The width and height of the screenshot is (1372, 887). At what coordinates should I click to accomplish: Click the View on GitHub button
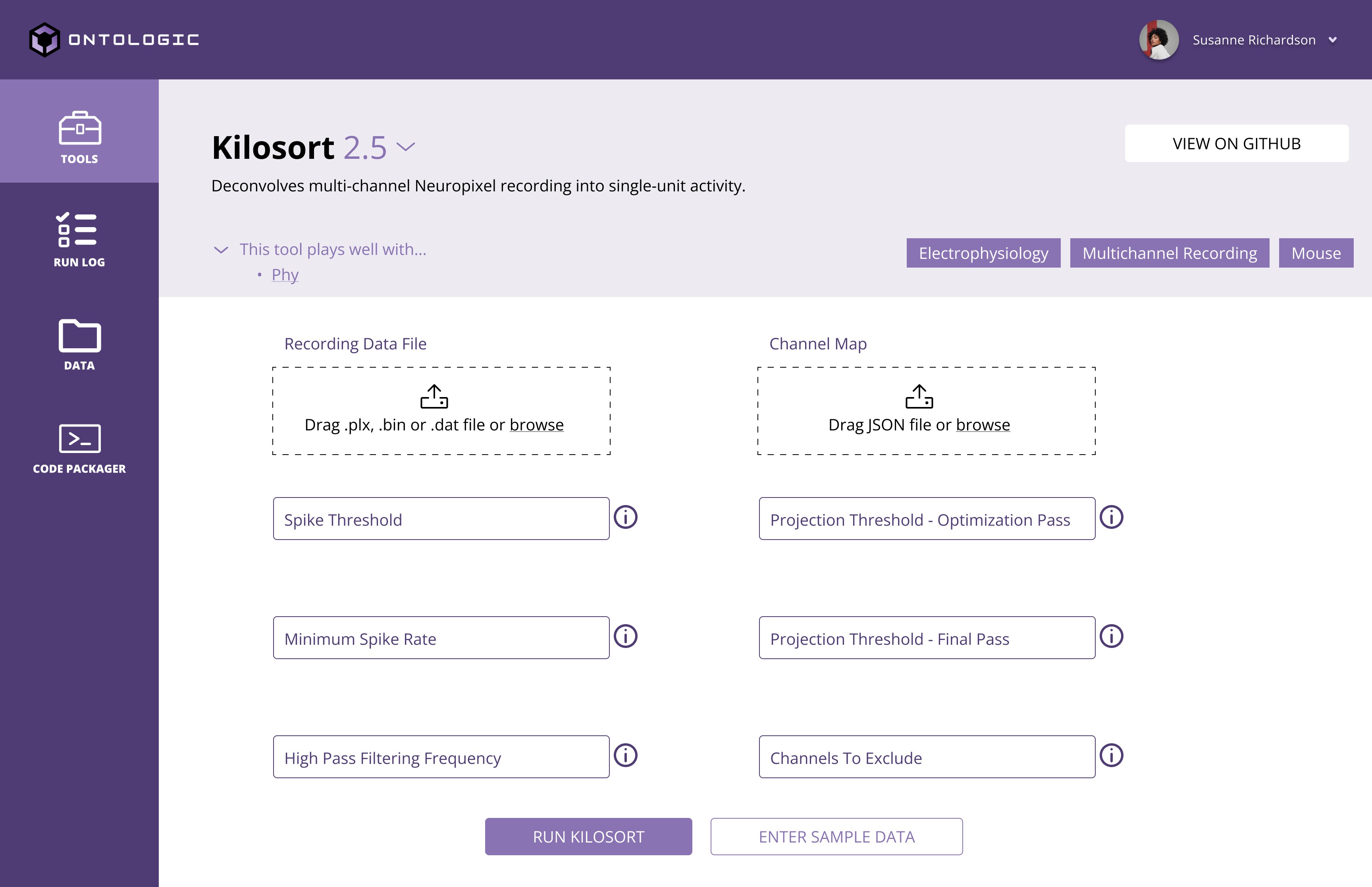click(1236, 143)
